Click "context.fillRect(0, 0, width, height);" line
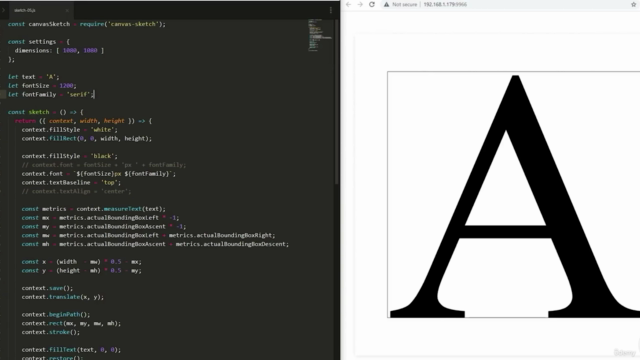This screenshot has height=360, width=640. pos(87,138)
